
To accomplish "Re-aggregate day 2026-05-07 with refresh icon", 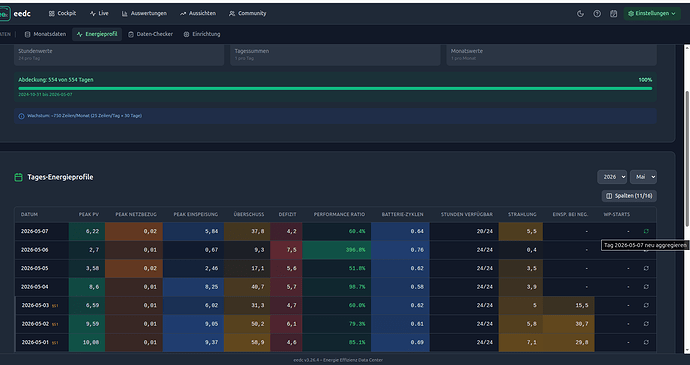I will tap(646, 231).
